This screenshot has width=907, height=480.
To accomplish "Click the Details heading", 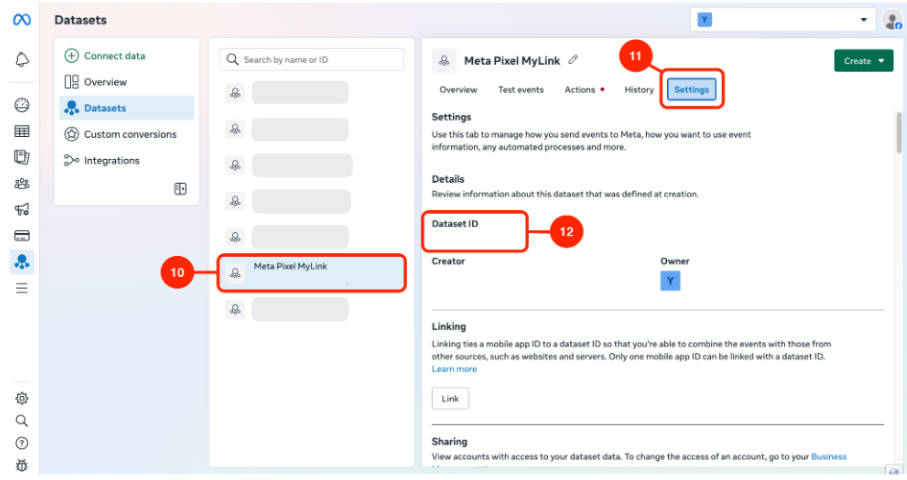I will (448, 179).
